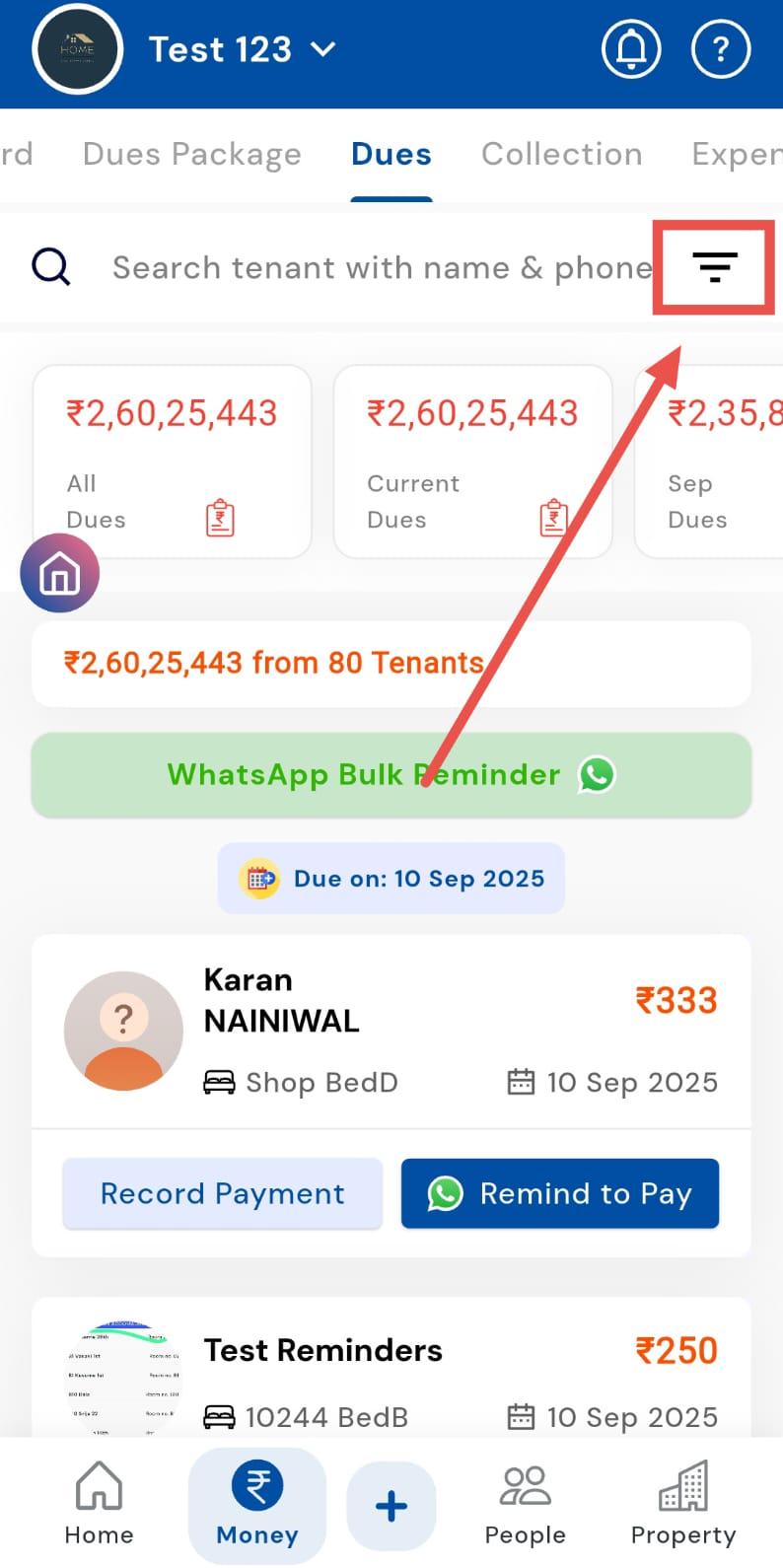Open the notifications bell icon
The width and height of the screenshot is (783, 1568).
point(631,48)
